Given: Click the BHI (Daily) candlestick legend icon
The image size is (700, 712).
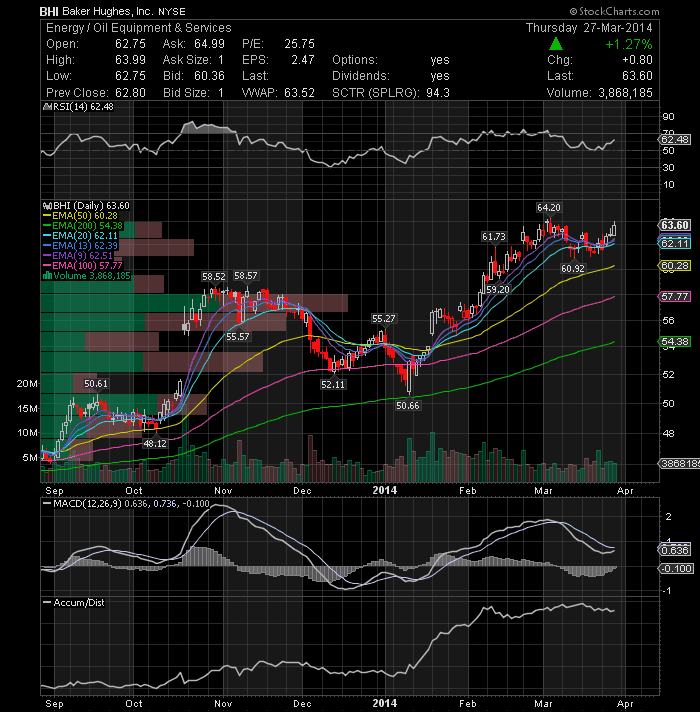Looking at the screenshot, I should coord(48,206).
